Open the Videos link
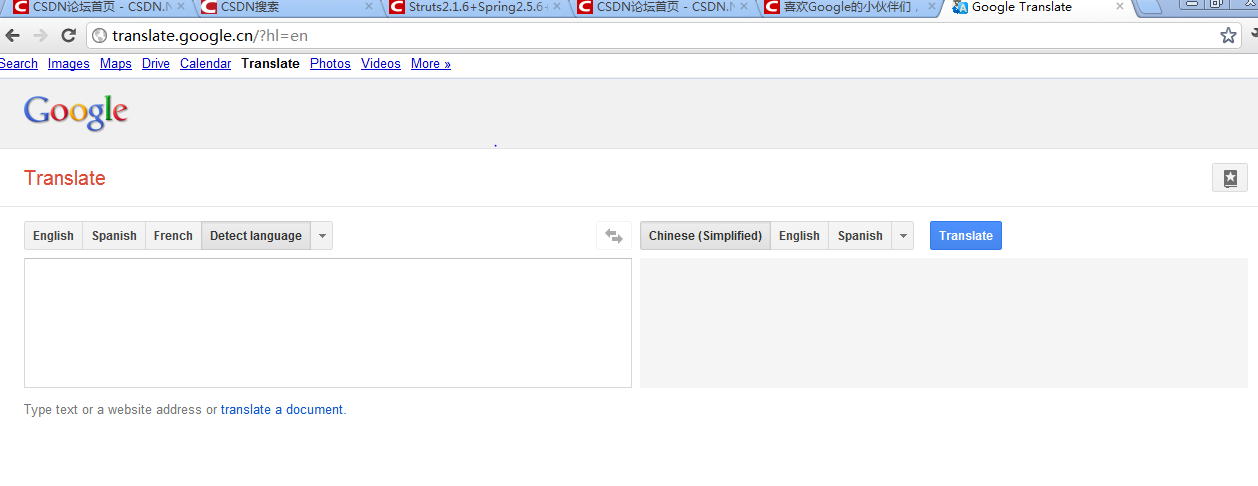Screen dimensions: 1258x486 point(381,64)
